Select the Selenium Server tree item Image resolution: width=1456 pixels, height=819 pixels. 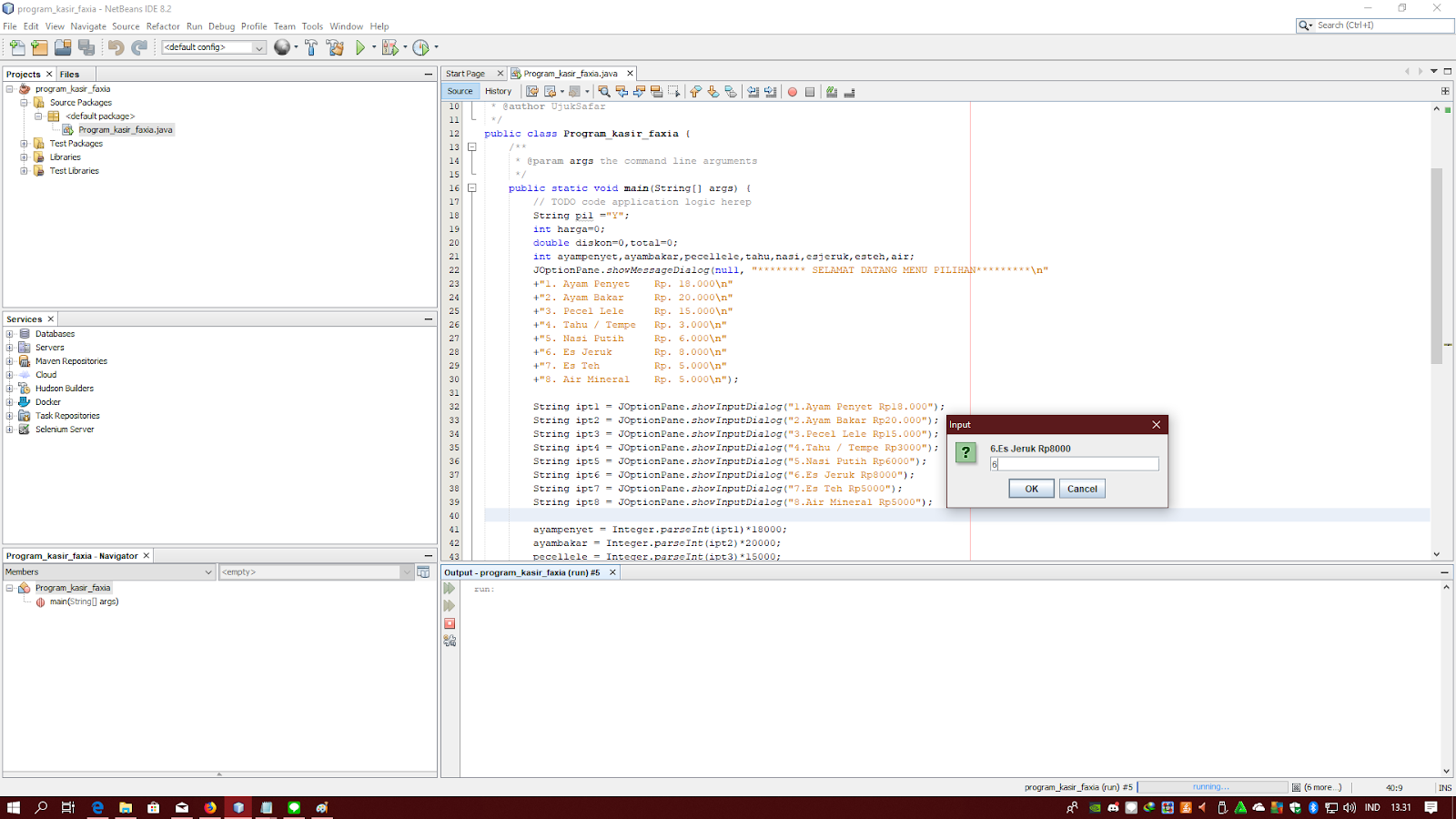65,430
